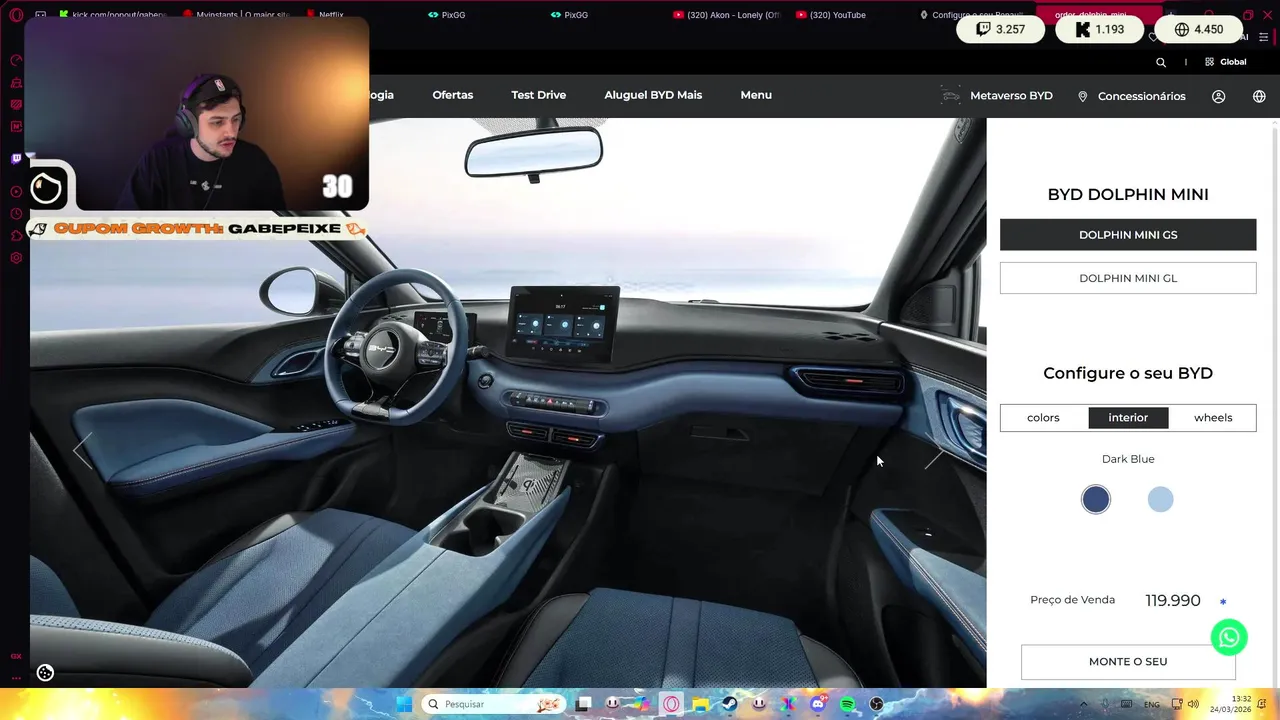
Task: Switch to the Akon - Lonely YouTube tab
Action: [x=727, y=15]
